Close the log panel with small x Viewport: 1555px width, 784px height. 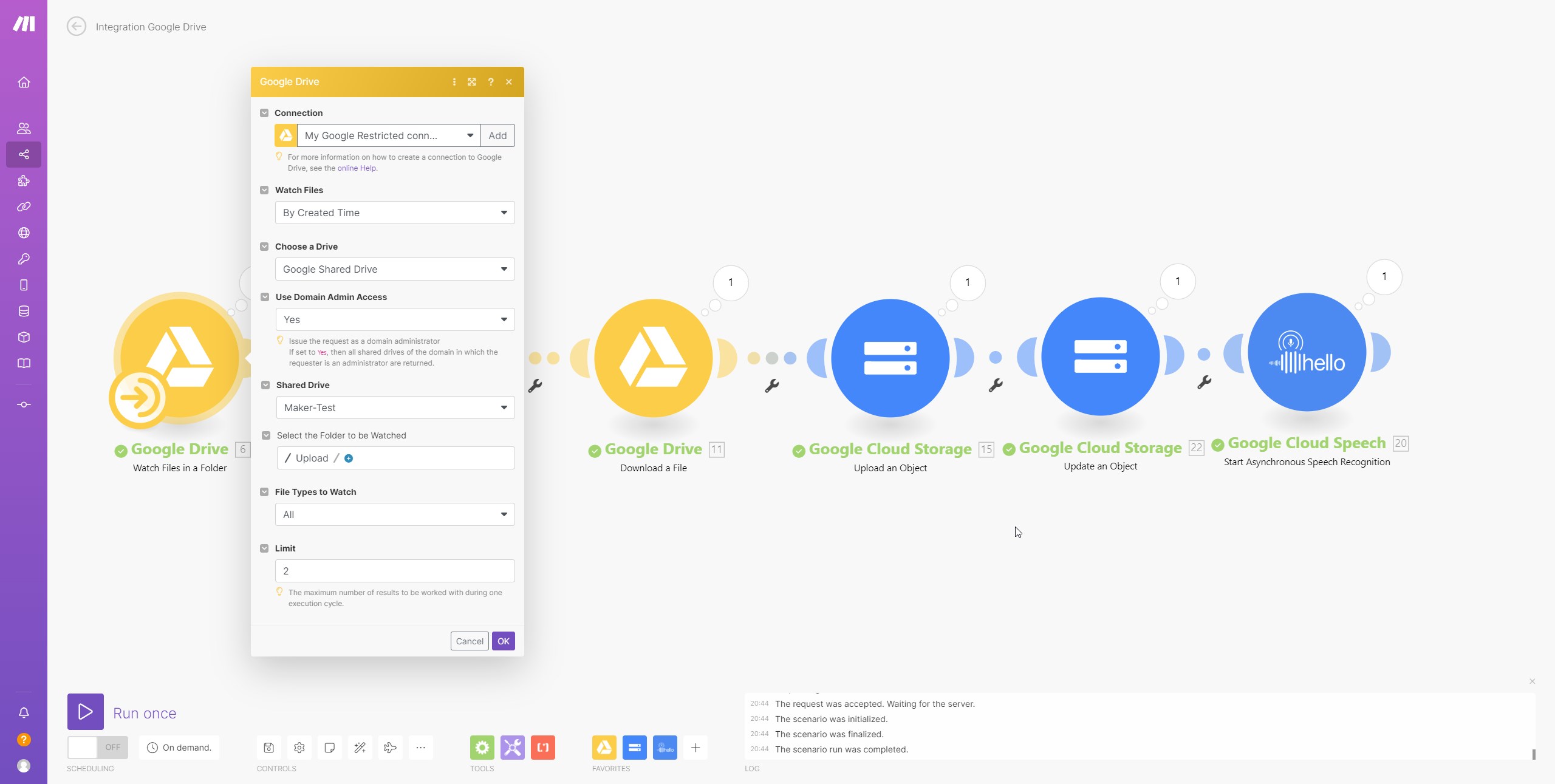click(1533, 681)
